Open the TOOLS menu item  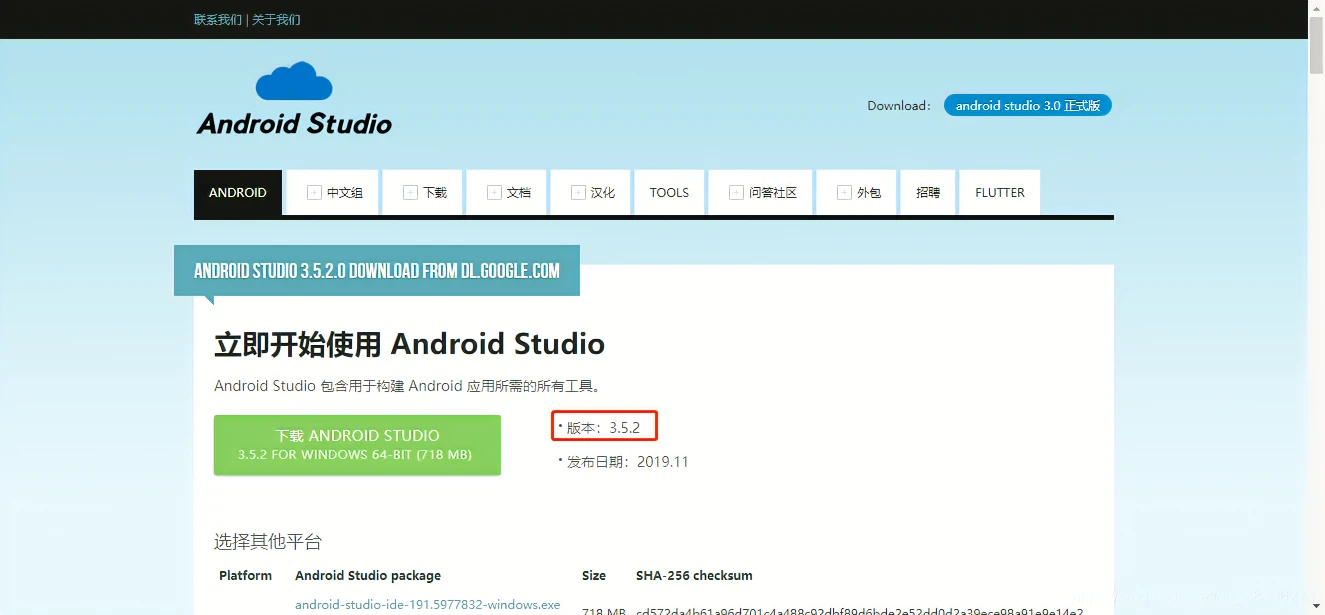[669, 192]
